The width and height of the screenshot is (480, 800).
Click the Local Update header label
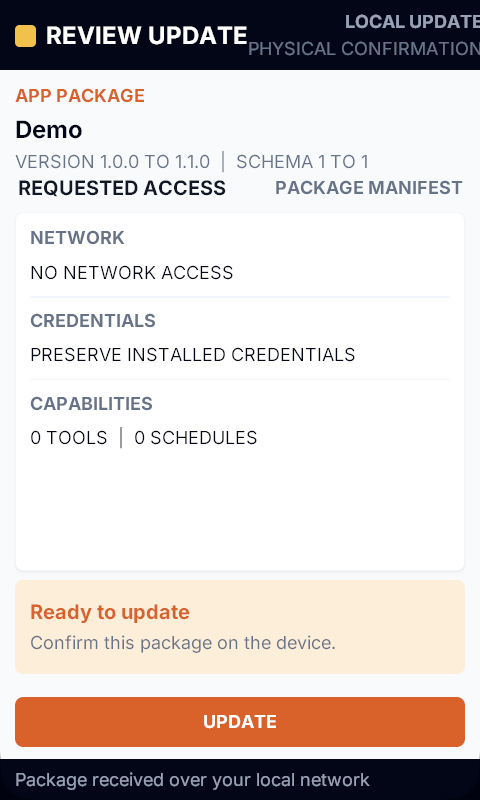click(x=412, y=21)
